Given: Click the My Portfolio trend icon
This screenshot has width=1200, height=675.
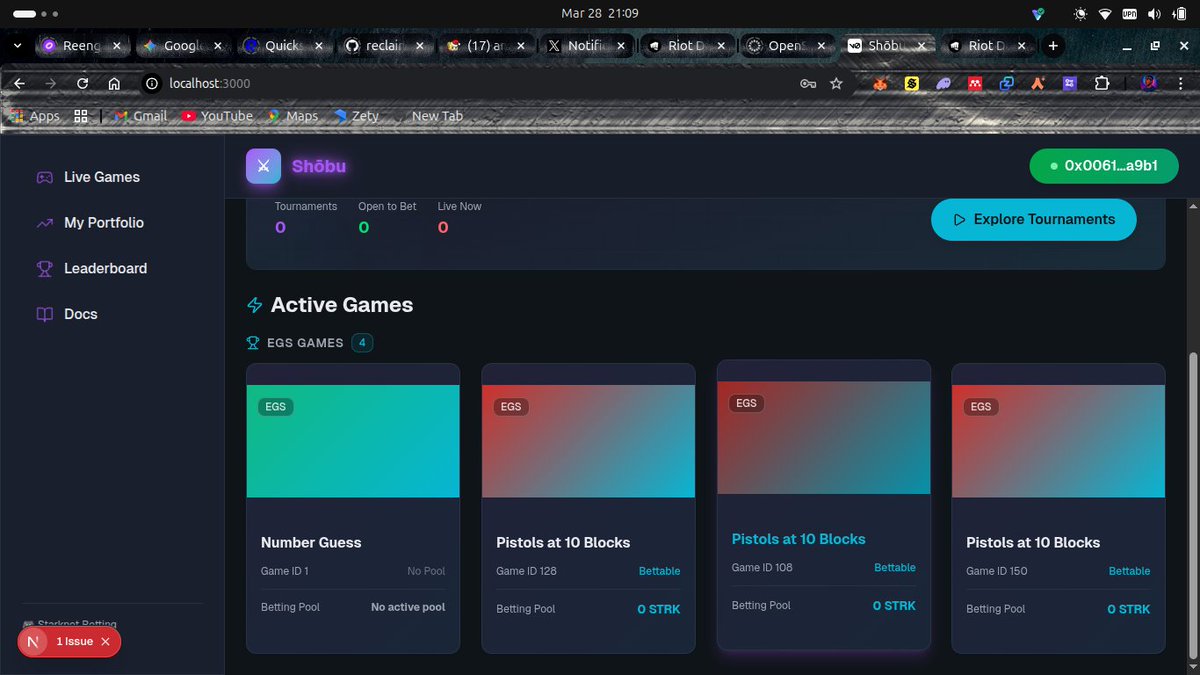Looking at the screenshot, I should (x=44, y=223).
